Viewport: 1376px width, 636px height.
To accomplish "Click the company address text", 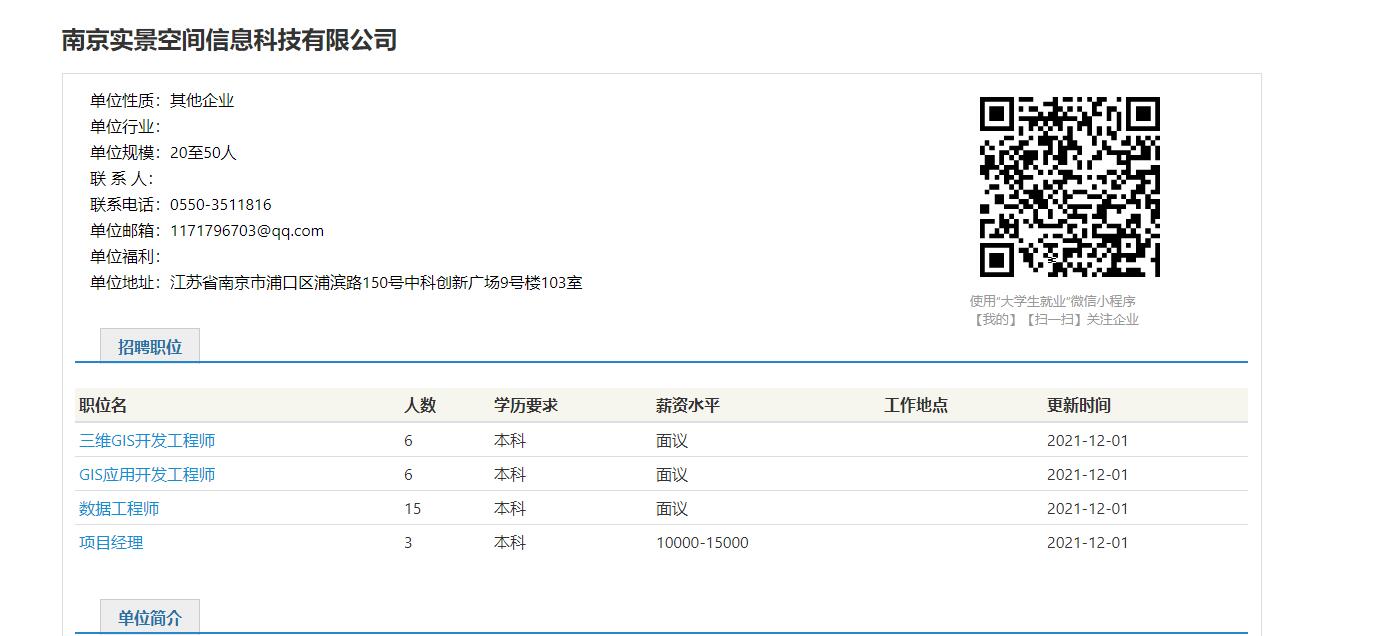I will coord(376,283).
